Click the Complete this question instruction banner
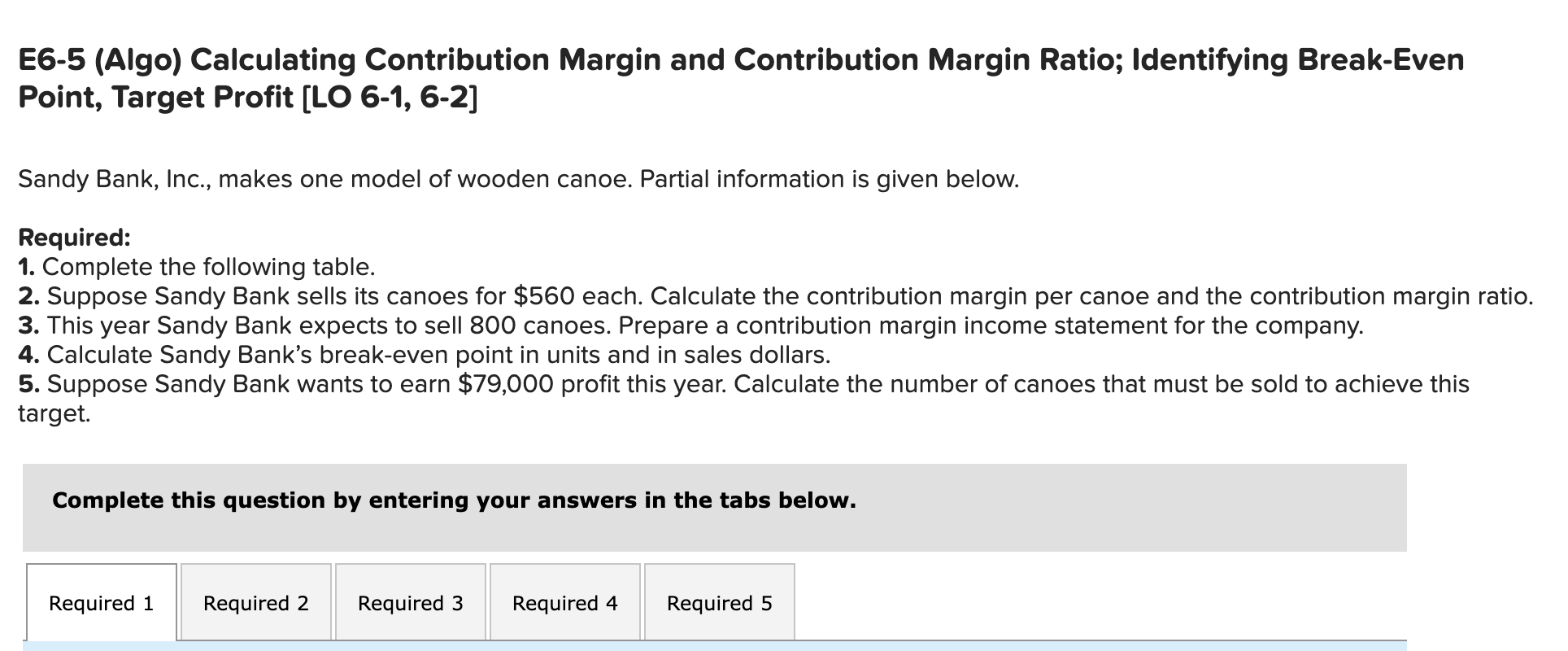The image size is (1568, 651). (454, 500)
